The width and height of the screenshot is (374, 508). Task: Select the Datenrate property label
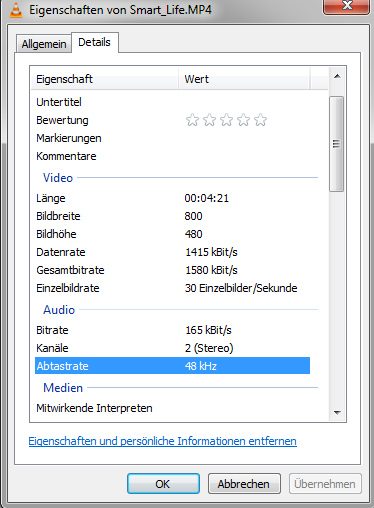(61, 252)
